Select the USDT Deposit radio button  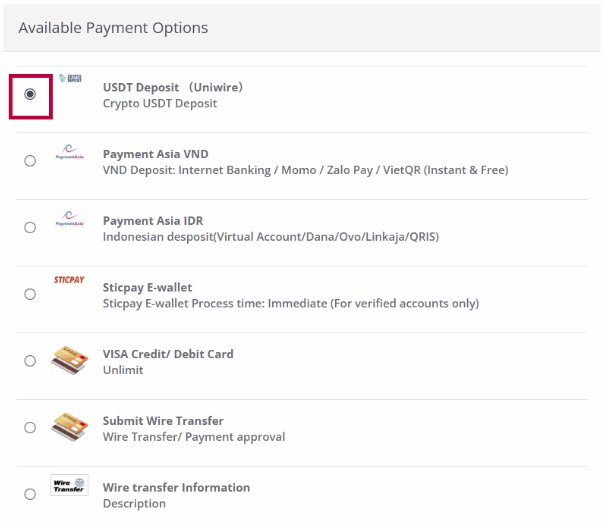(30, 94)
